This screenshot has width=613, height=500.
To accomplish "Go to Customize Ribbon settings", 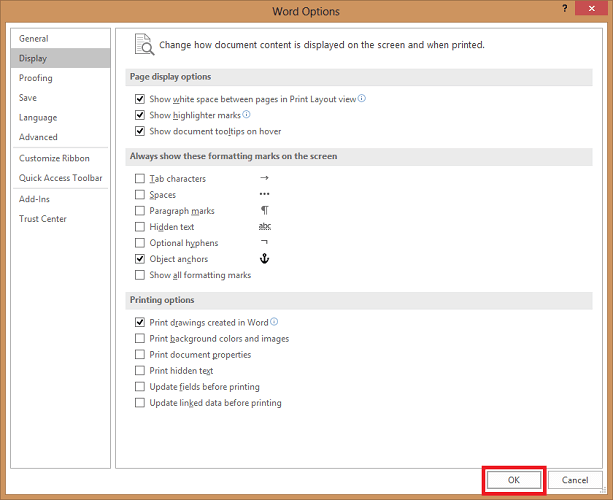I will [x=54, y=158].
